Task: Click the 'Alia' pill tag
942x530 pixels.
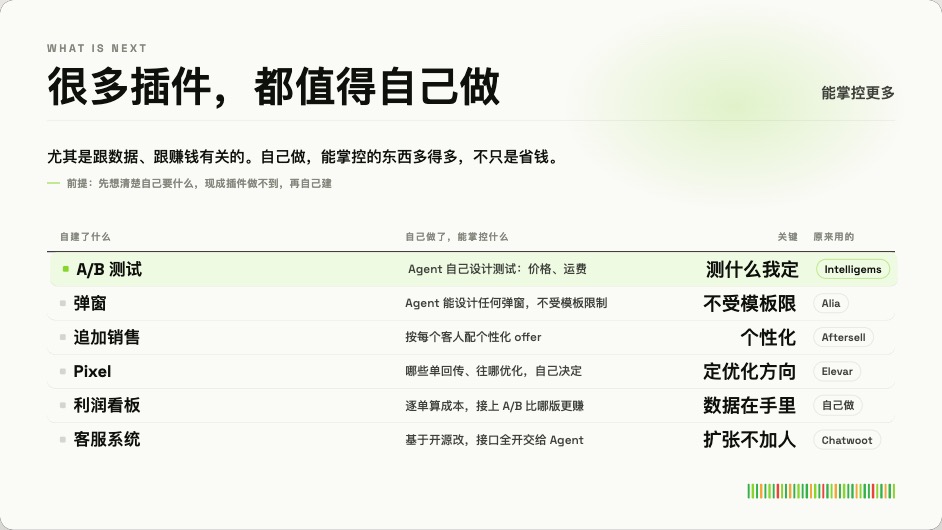Action: (x=831, y=303)
